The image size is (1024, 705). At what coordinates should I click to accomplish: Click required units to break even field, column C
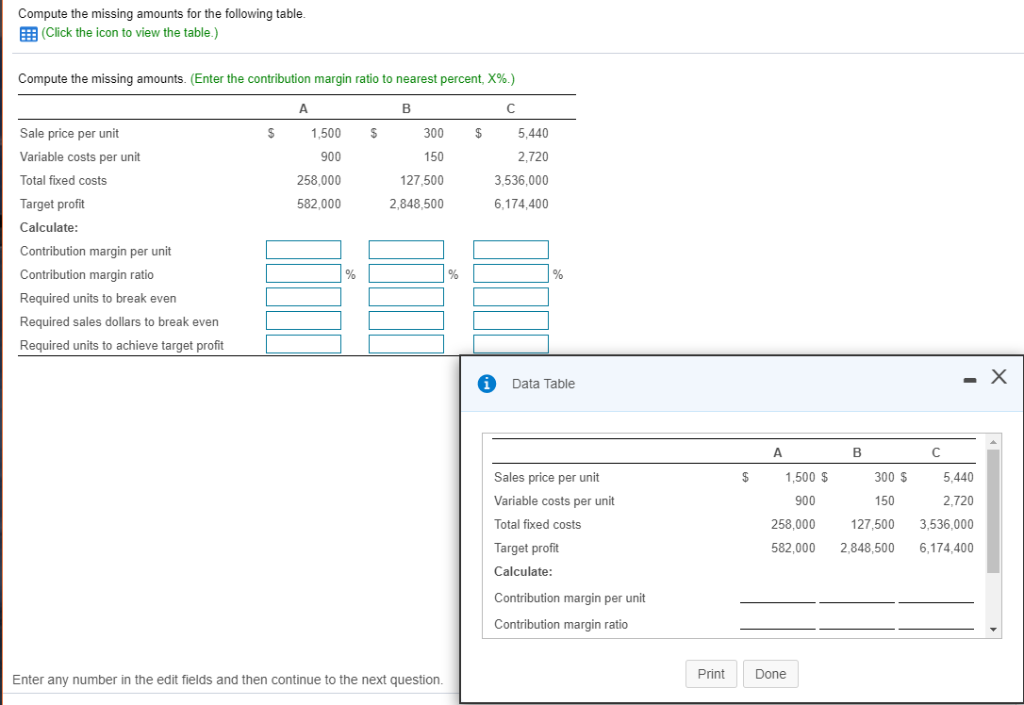pyautogui.click(x=510, y=296)
